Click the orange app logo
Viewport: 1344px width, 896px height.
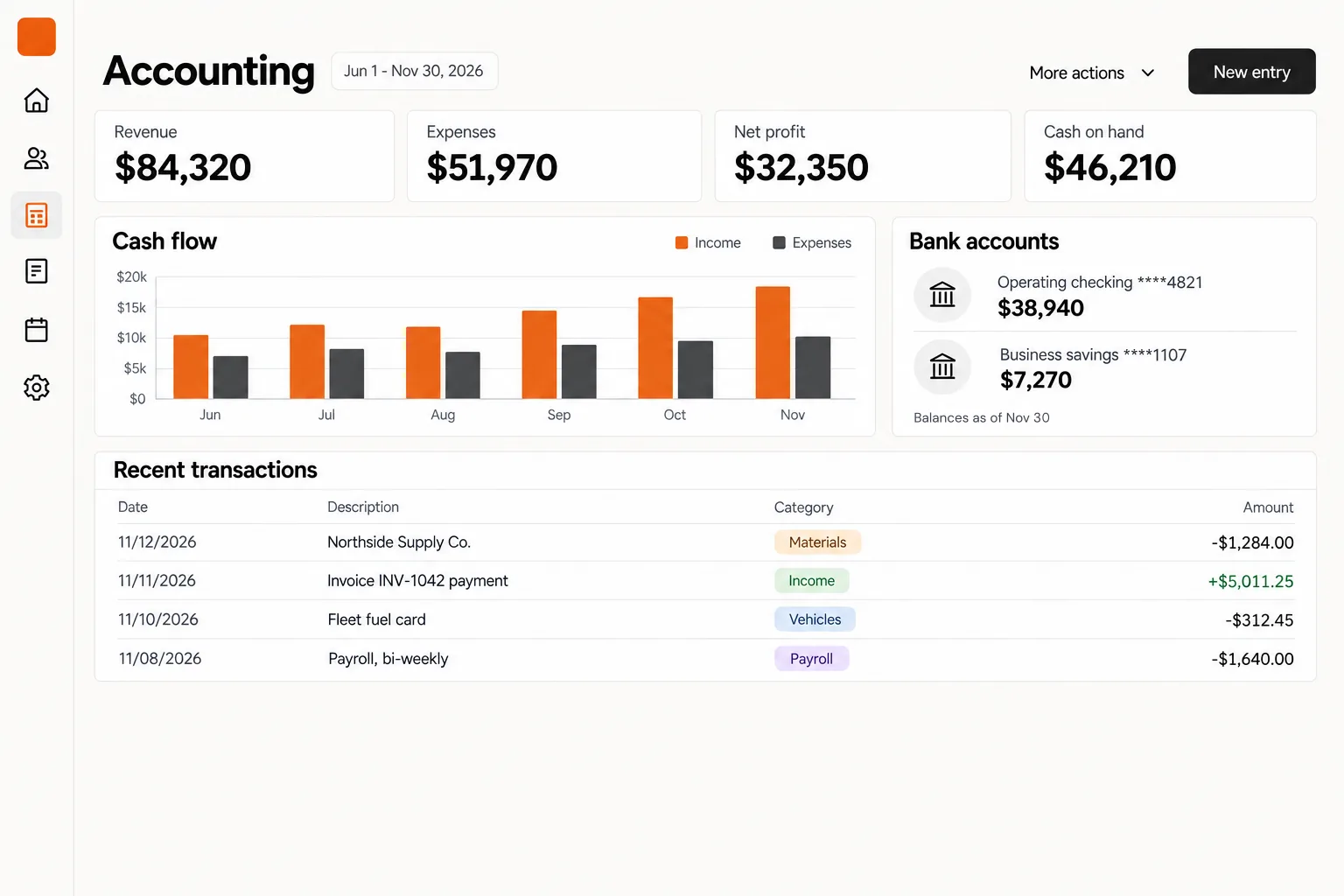tap(37, 37)
